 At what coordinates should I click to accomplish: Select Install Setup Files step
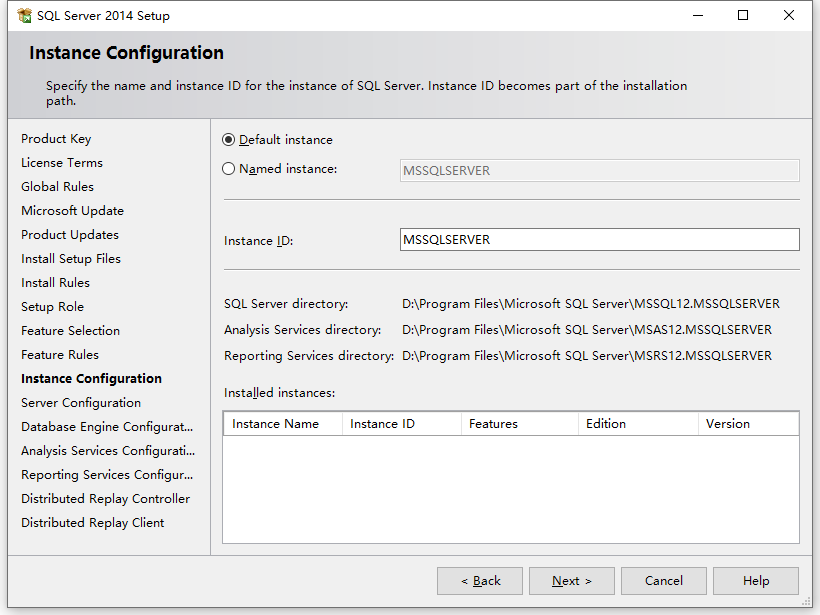[71, 259]
